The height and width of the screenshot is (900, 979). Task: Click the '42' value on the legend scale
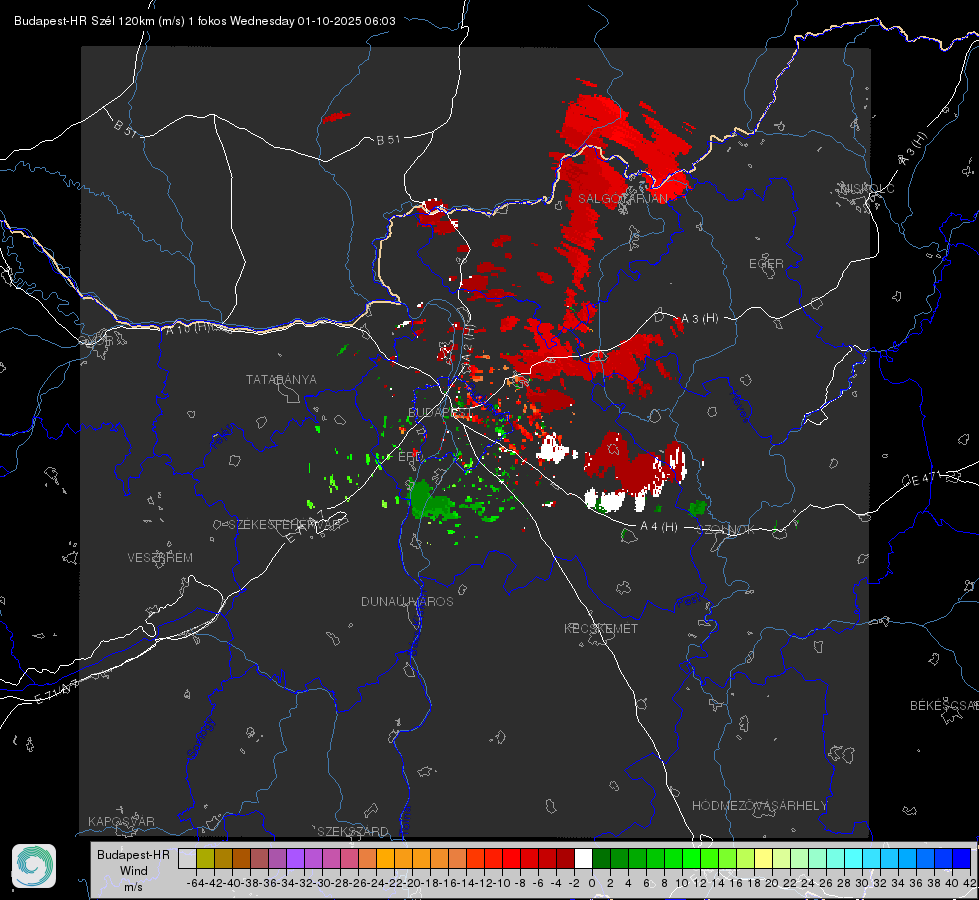pyautogui.click(x=970, y=883)
